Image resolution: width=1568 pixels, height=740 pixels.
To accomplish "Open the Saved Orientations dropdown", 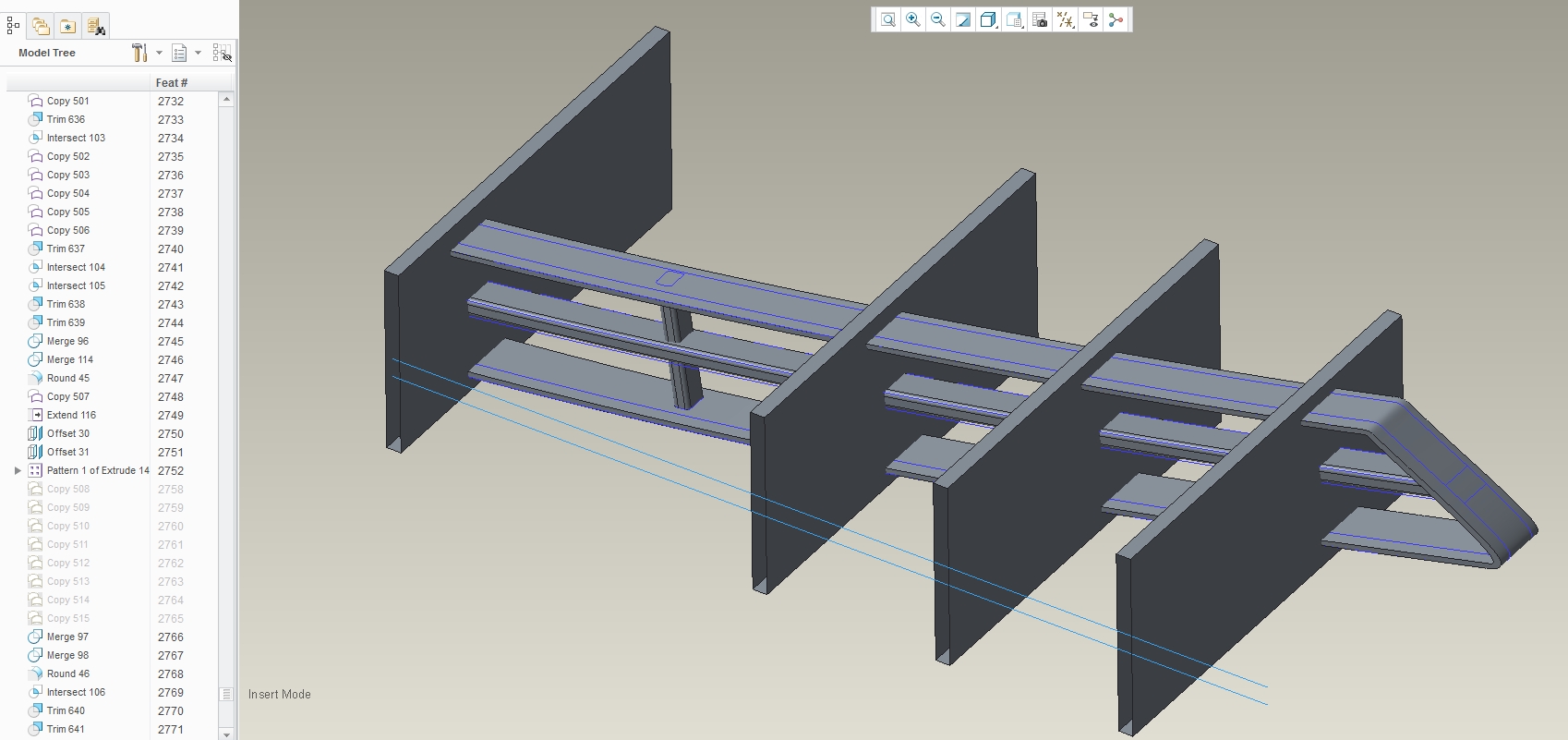I will 1015,19.
